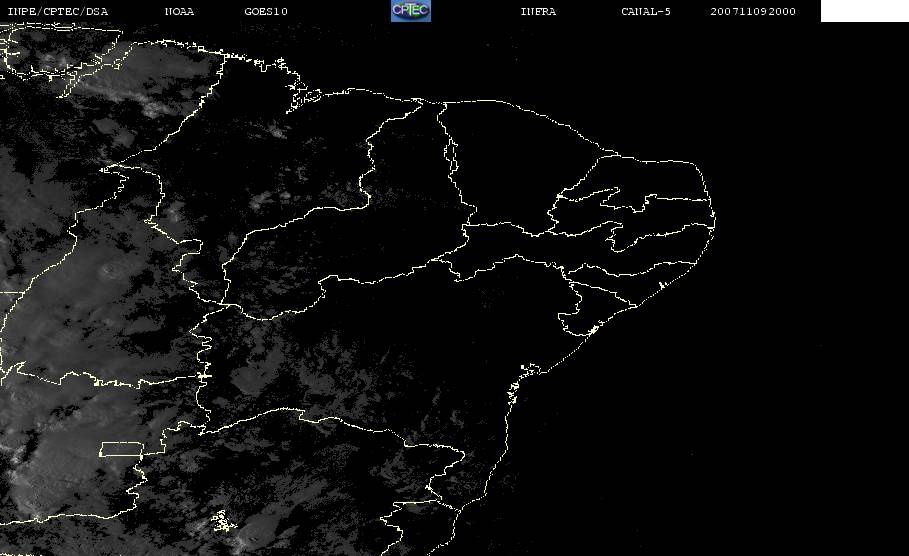
Task: Select the small Sergipe state region
Action: (x=578, y=320)
